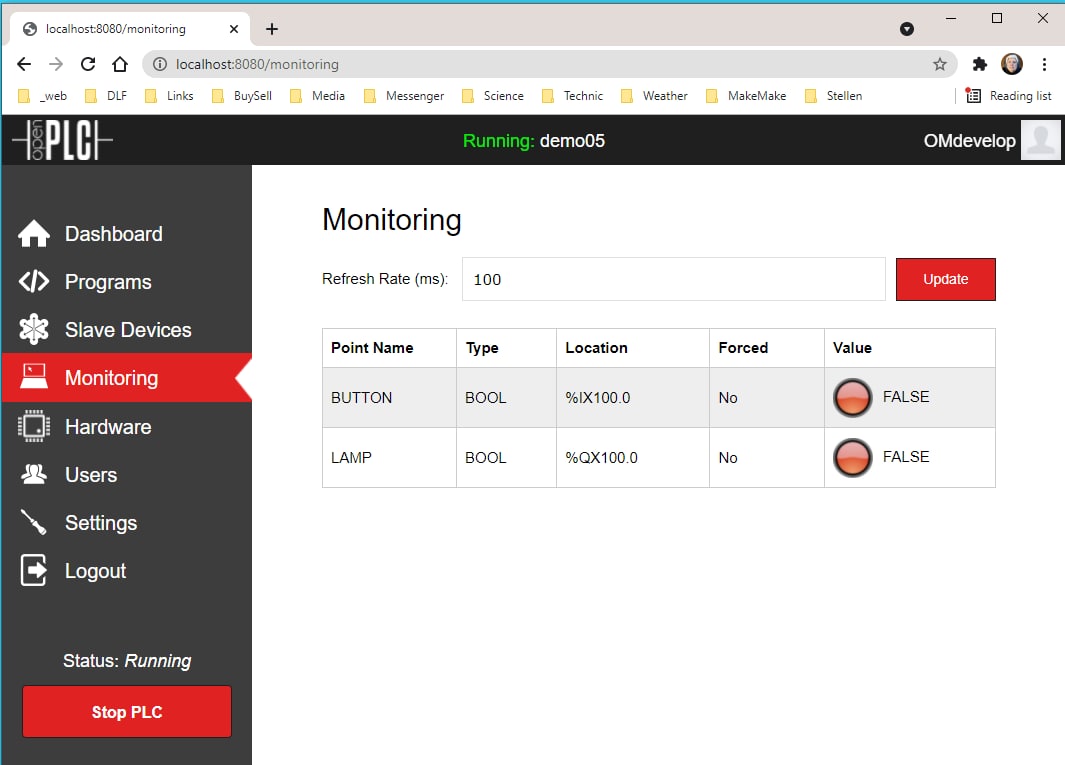The height and width of the screenshot is (765, 1065).
Task: Switch to the localhost:8080/monitoring browser tab
Action: 115,29
